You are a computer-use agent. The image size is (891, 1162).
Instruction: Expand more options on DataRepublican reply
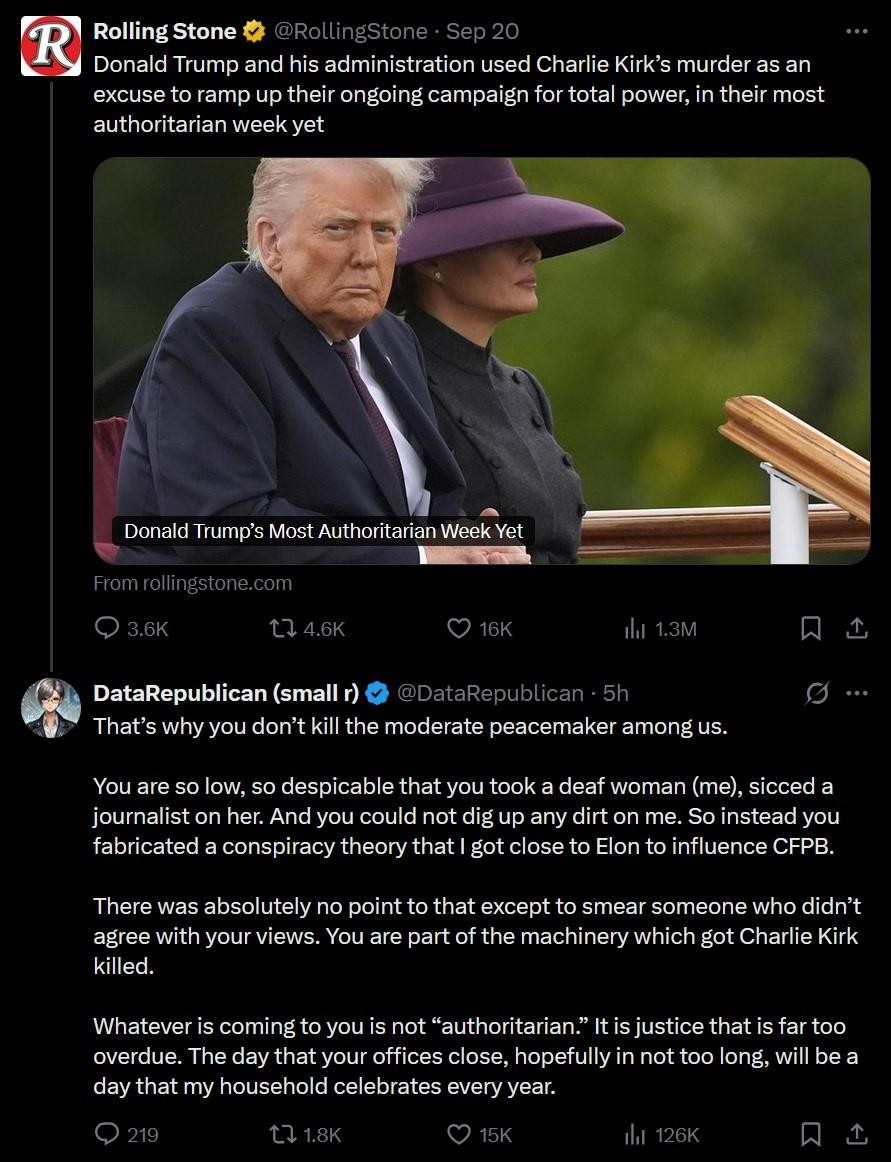pyautogui.click(x=856, y=694)
